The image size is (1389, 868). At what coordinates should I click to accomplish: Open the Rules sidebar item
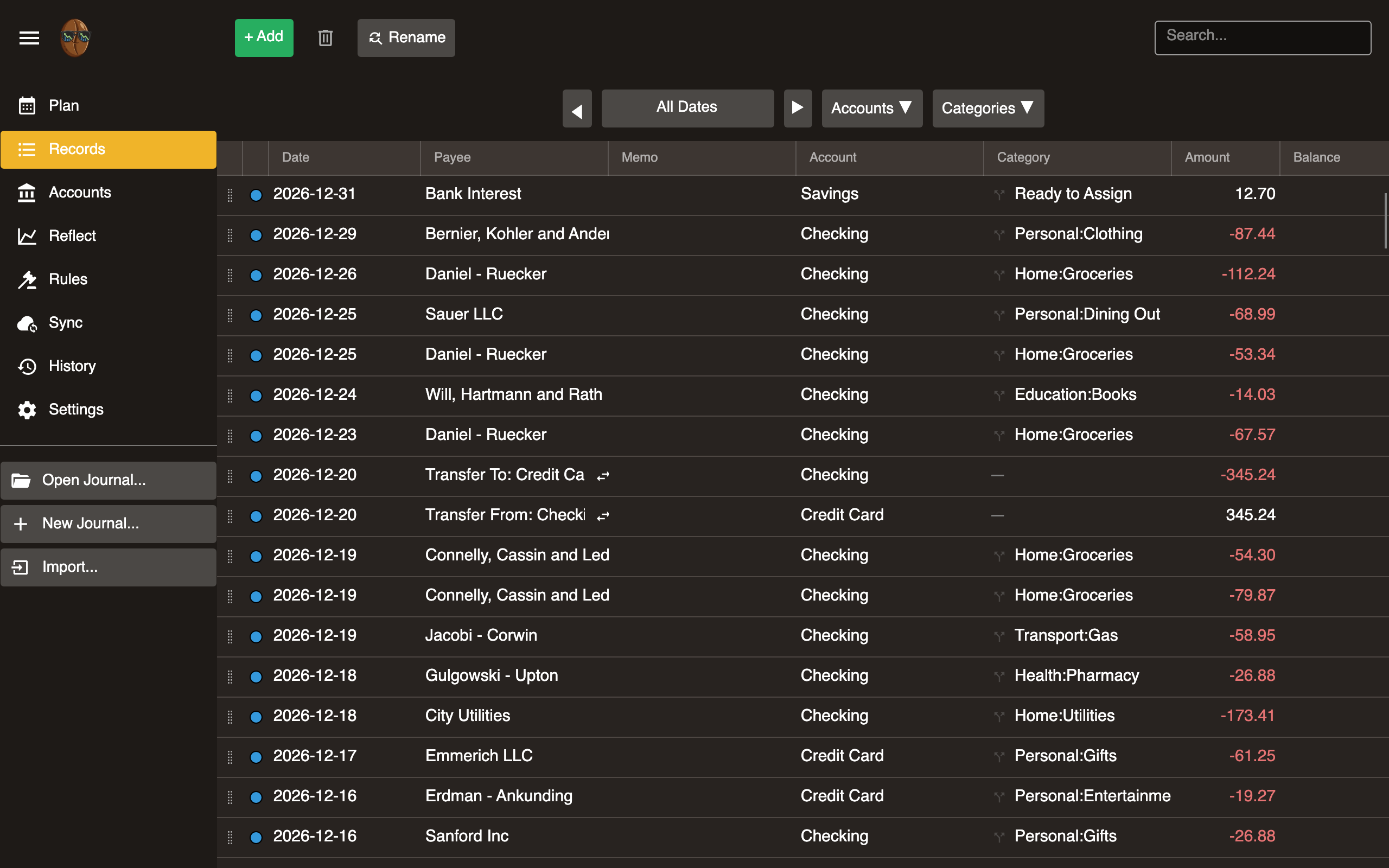68,279
